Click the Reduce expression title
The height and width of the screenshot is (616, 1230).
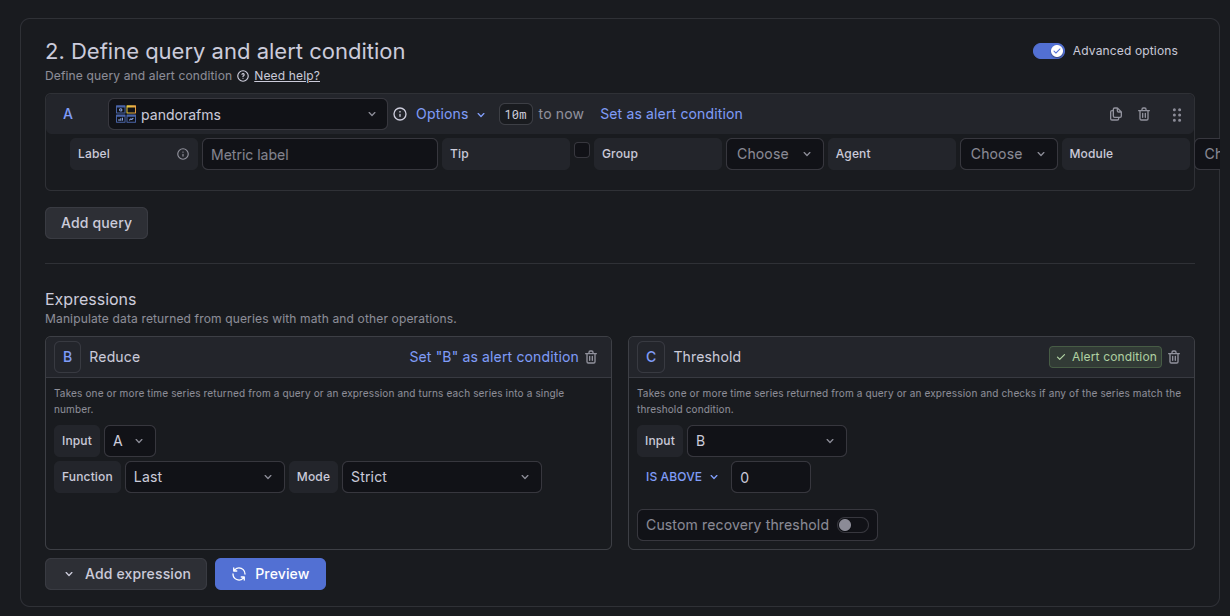(x=115, y=357)
